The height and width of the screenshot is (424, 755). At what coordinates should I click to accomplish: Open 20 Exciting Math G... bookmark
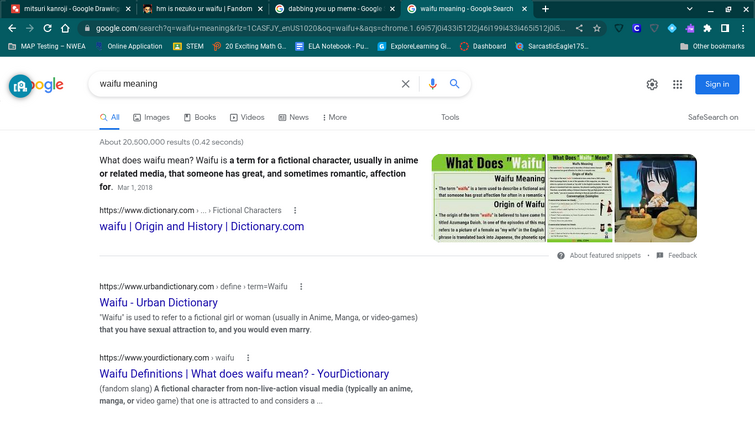[x=249, y=46]
